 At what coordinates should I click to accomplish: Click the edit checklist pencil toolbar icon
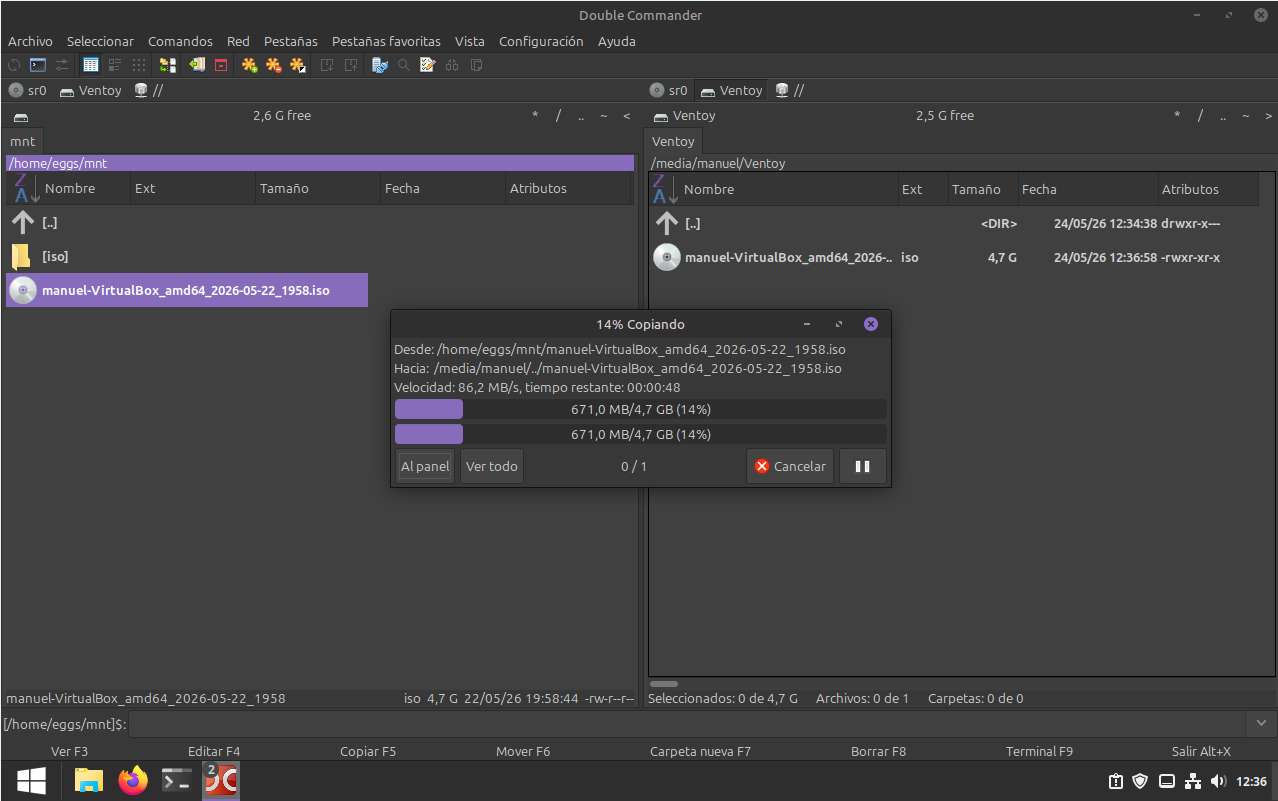(428, 65)
